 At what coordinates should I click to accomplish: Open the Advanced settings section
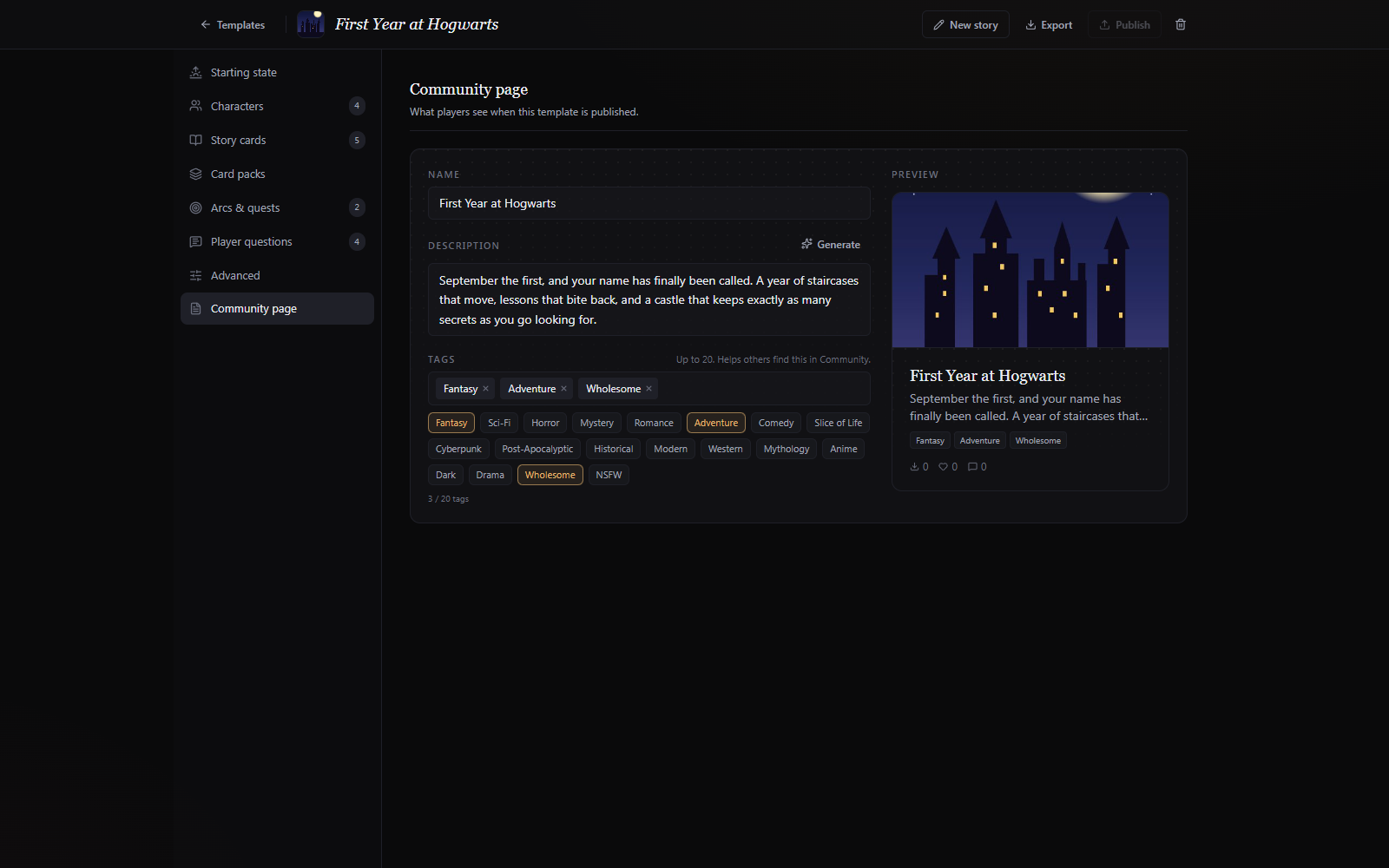pos(277,275)
